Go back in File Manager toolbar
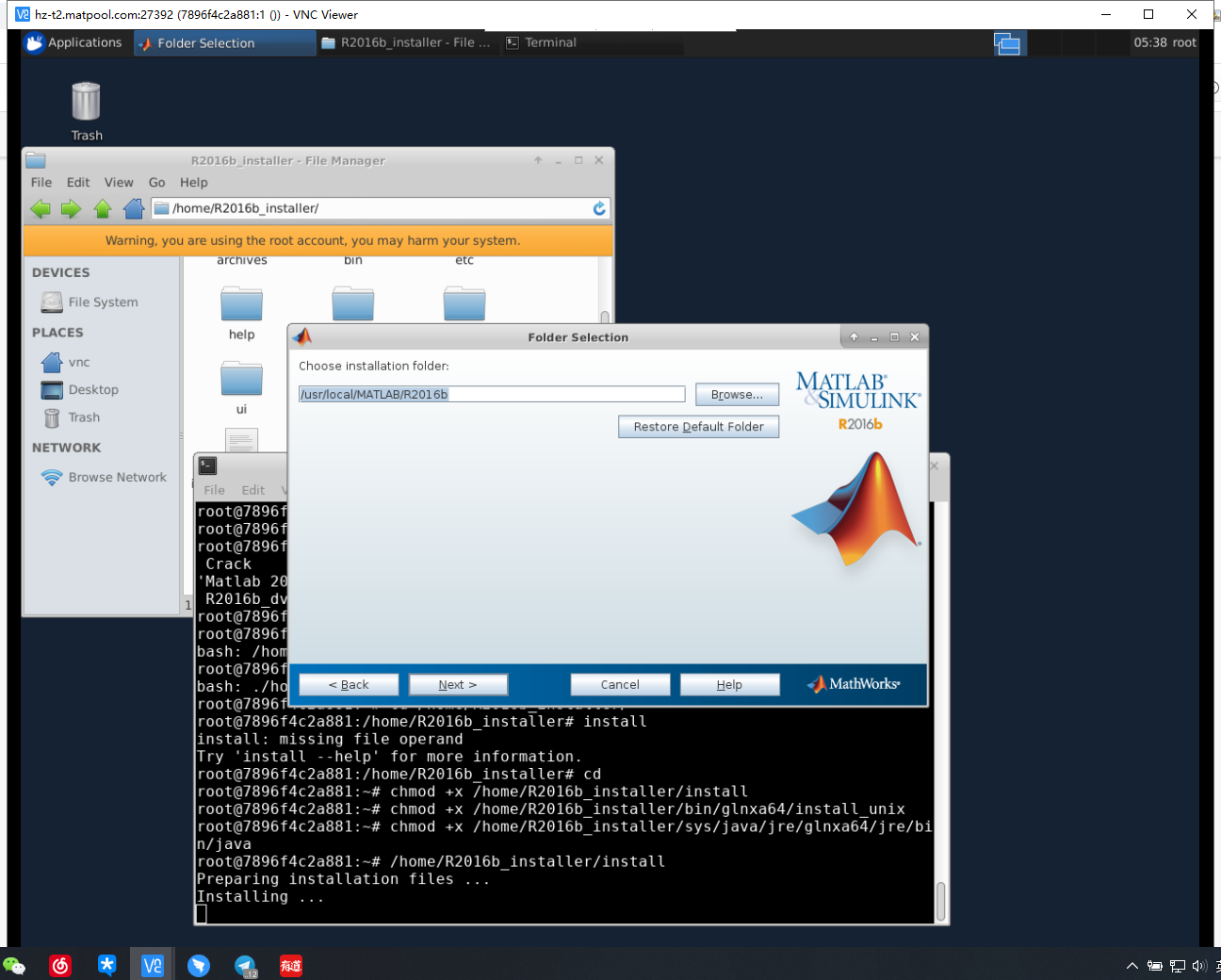The width and height of the screenshot is (1221, 980). 41,208
